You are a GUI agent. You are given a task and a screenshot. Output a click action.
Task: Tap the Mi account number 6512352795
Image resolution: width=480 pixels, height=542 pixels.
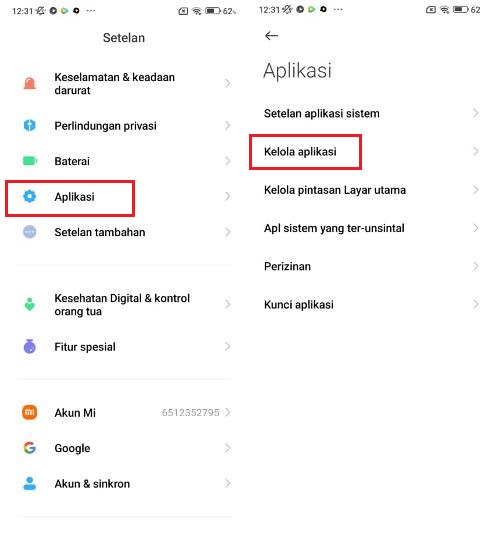click(x=190, y=412)
